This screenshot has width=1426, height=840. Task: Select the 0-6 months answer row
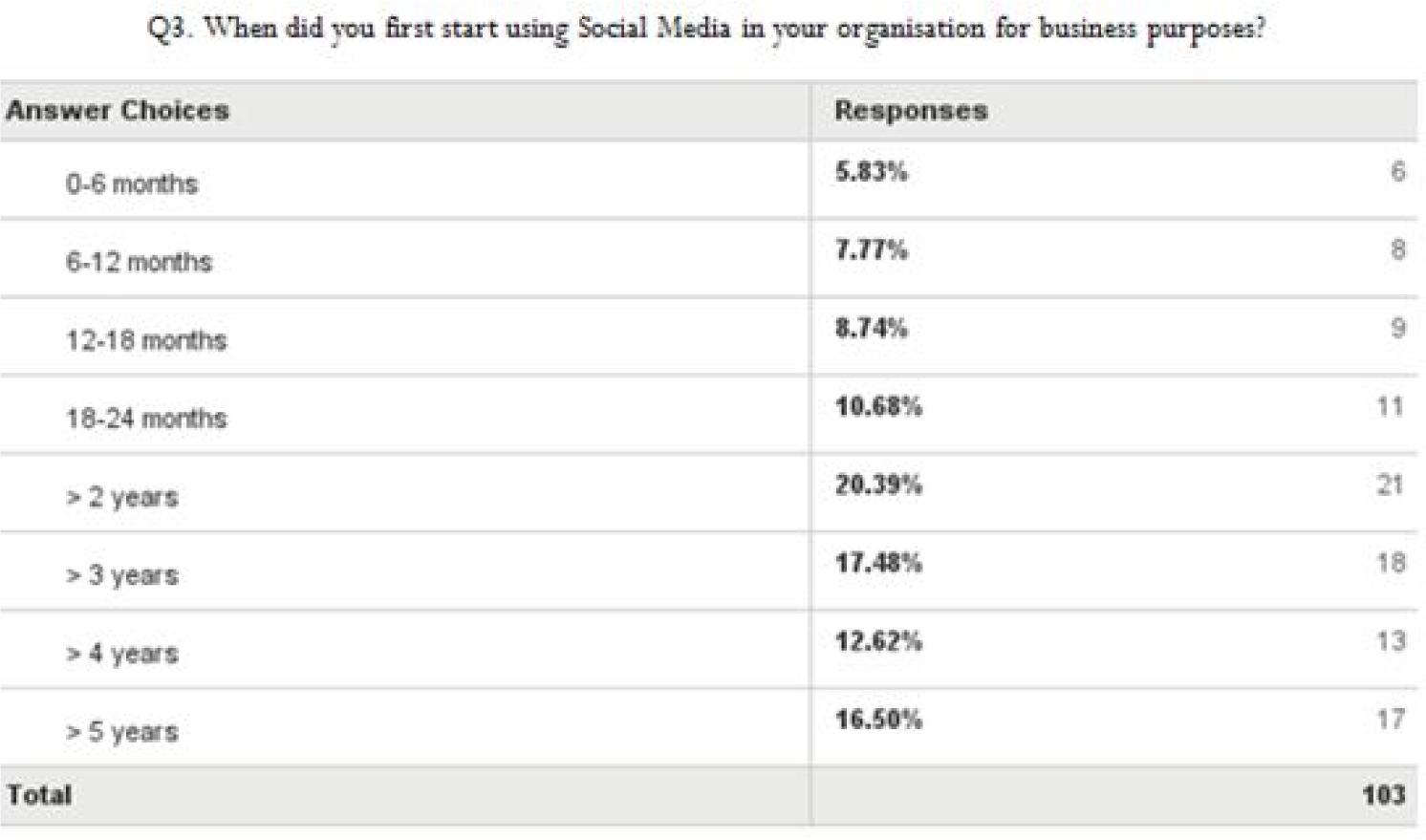tap(708, 181)
